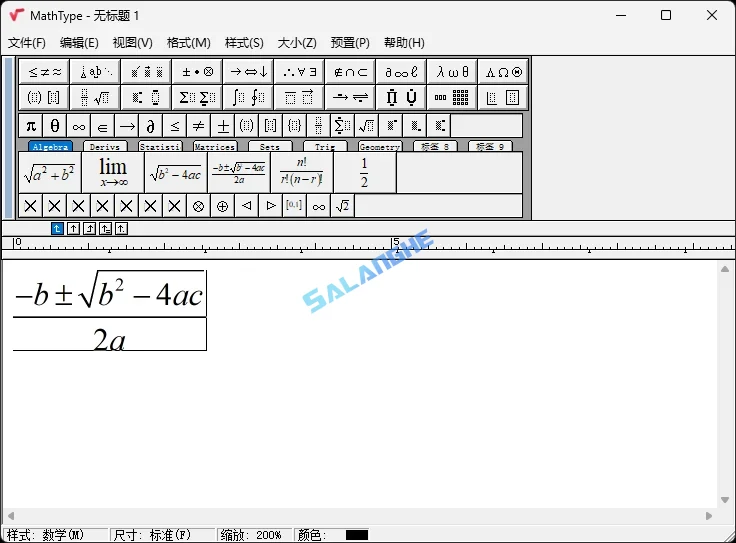Select the relational-aligned tab stop
The image size is (736, 543).
105,229
